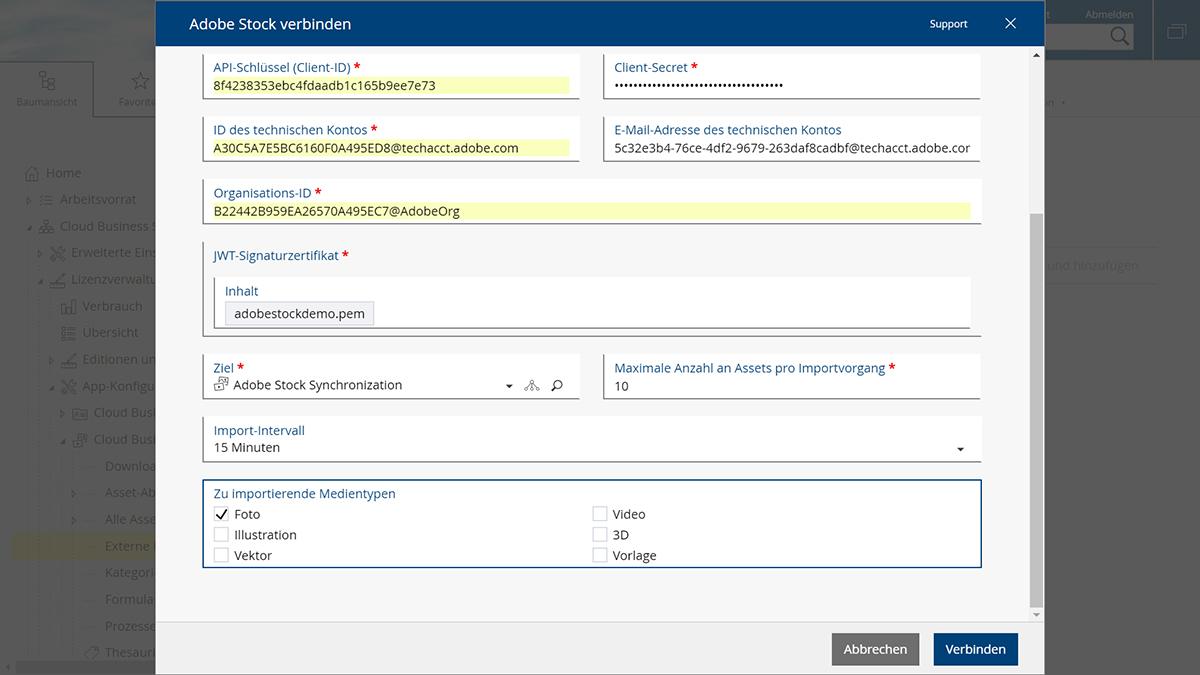Click the Home house icon in tree
Viewport: 1200px width, 675px height.
click(x=32, y=173)
